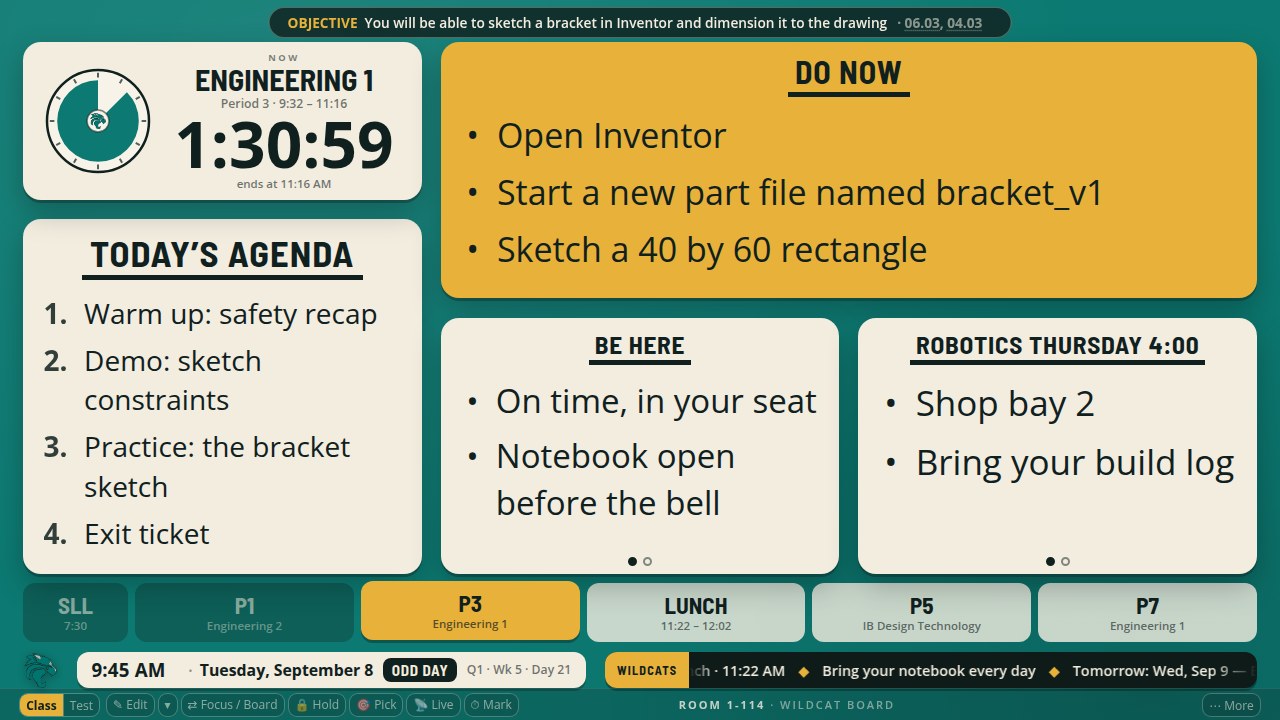The width and height of the screenshot is (1280, 720).
Task: Click the 04.03 standard link in objective
Action: 964,23
